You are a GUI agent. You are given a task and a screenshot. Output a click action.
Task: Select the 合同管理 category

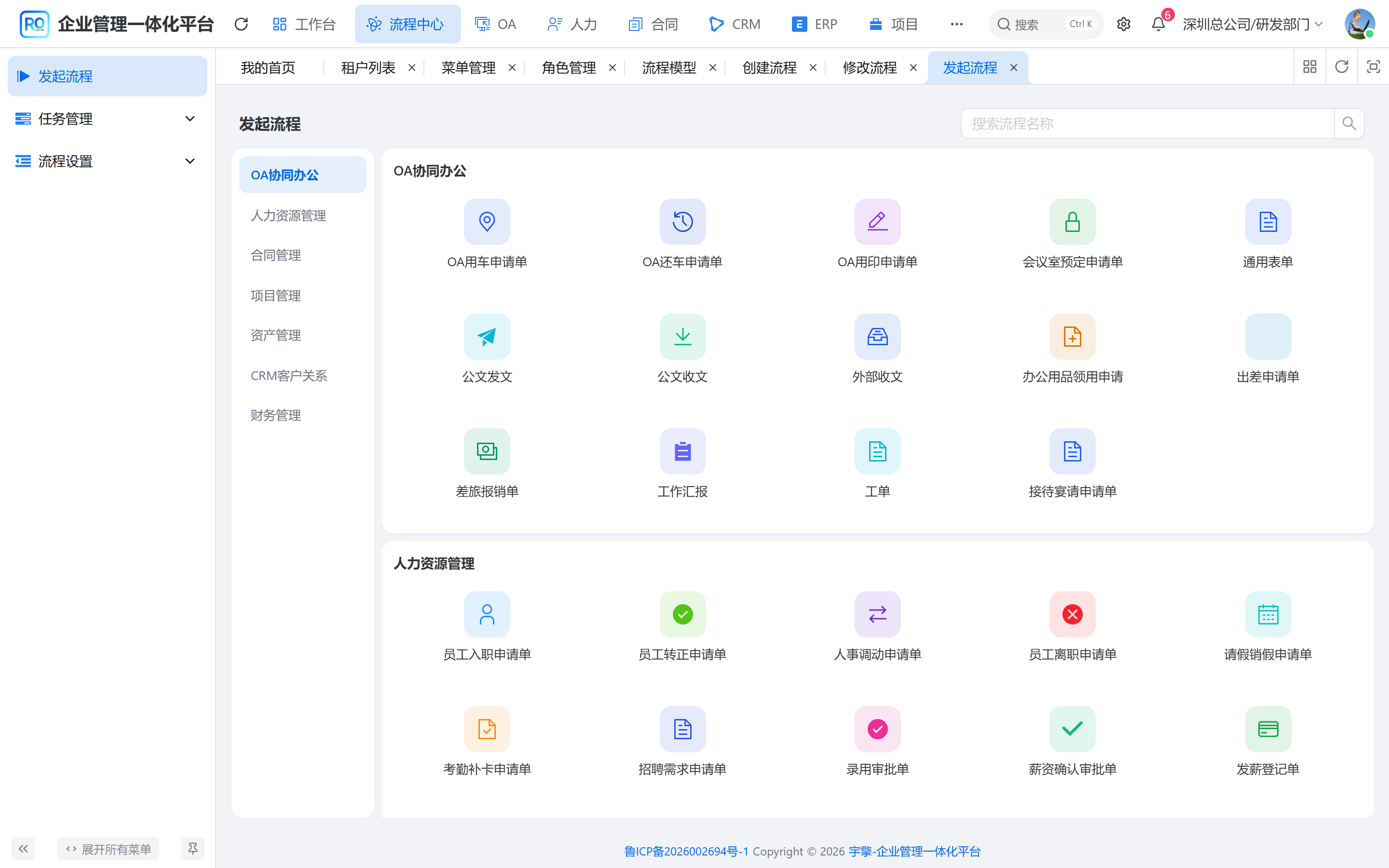pyautogui.click(x=302, y=256)
